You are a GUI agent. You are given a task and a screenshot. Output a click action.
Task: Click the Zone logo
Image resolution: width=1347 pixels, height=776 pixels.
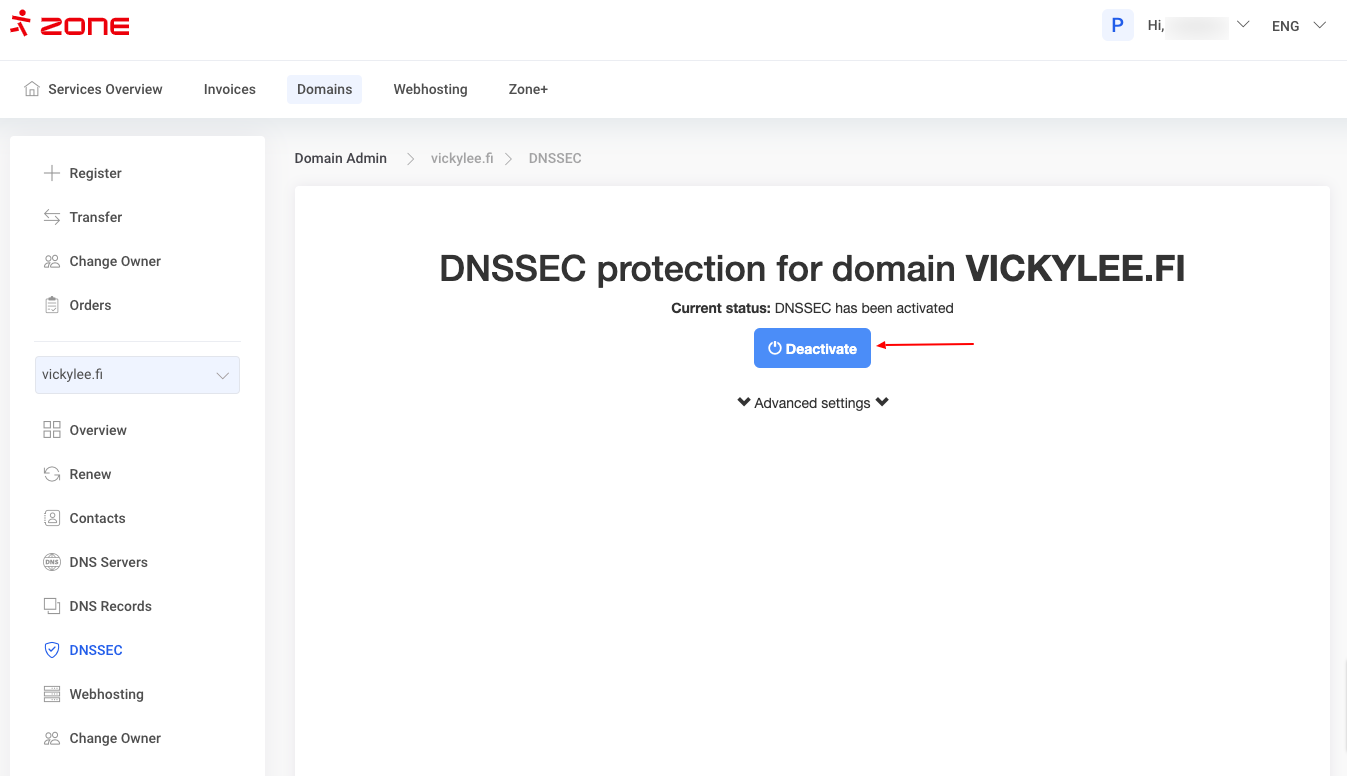click(70, 25)
